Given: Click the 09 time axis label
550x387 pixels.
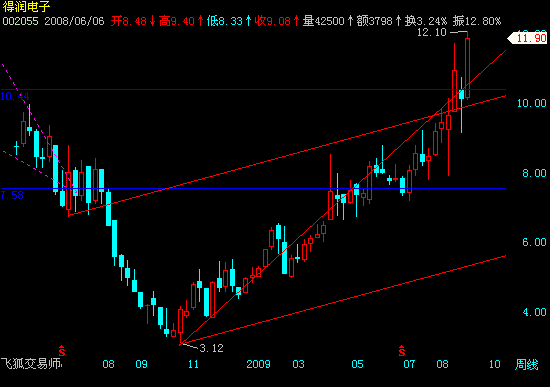Looking at the screenshot, I should [141, 365].
